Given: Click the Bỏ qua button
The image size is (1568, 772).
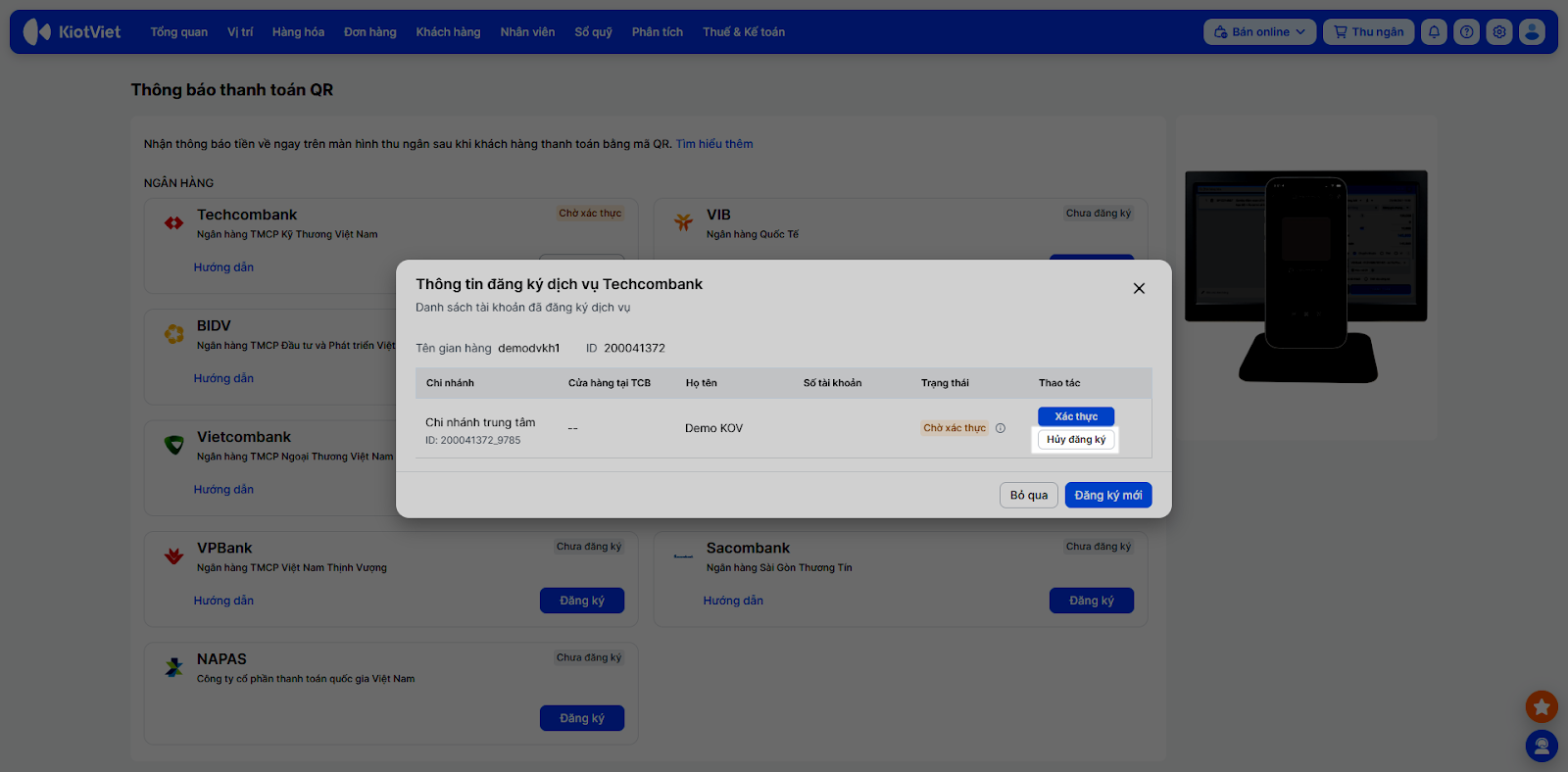Looking at the screenshot, I should click(1029, 495).
